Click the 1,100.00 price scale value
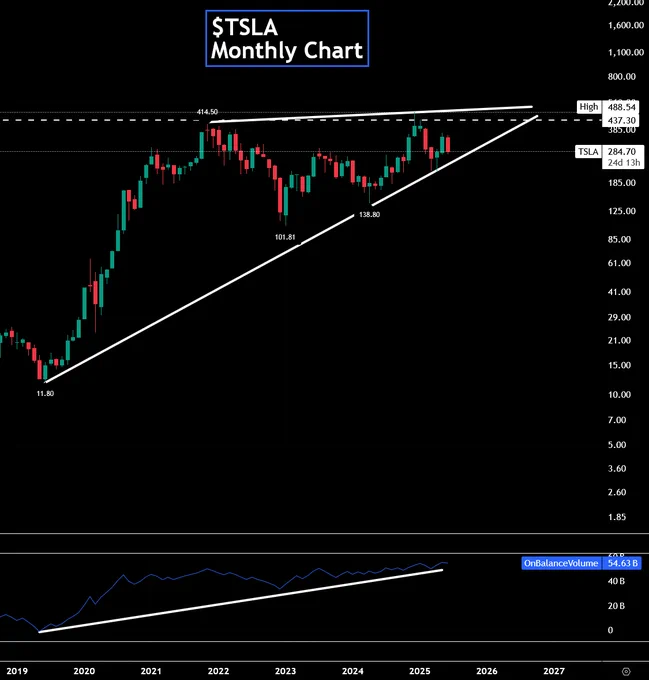This screenshot has width=649, height=680. 626,52
